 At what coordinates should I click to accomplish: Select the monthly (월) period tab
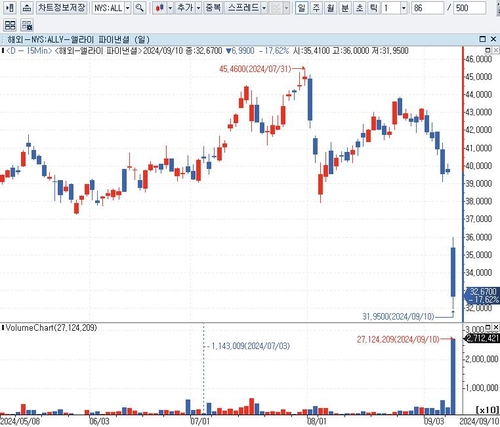(x=330, y=8)
